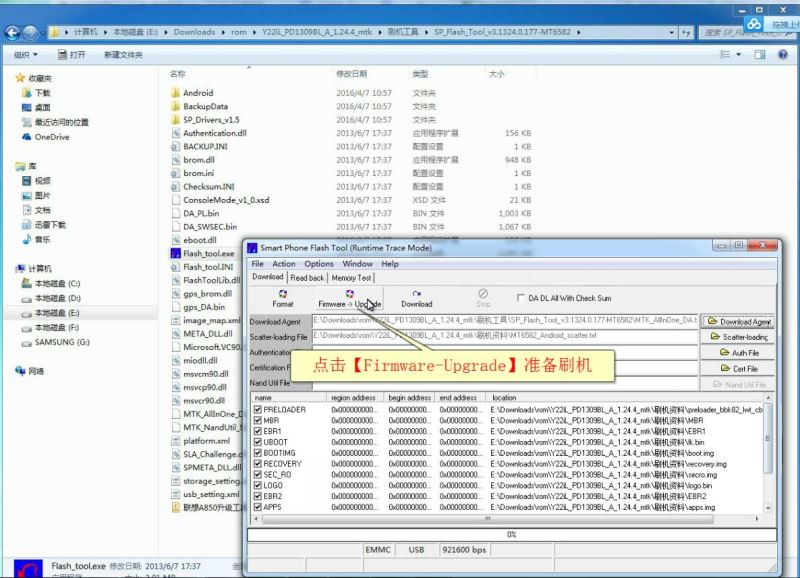Click the Scatter-loading File path field

pyautogui.click(x=505, y=336)
